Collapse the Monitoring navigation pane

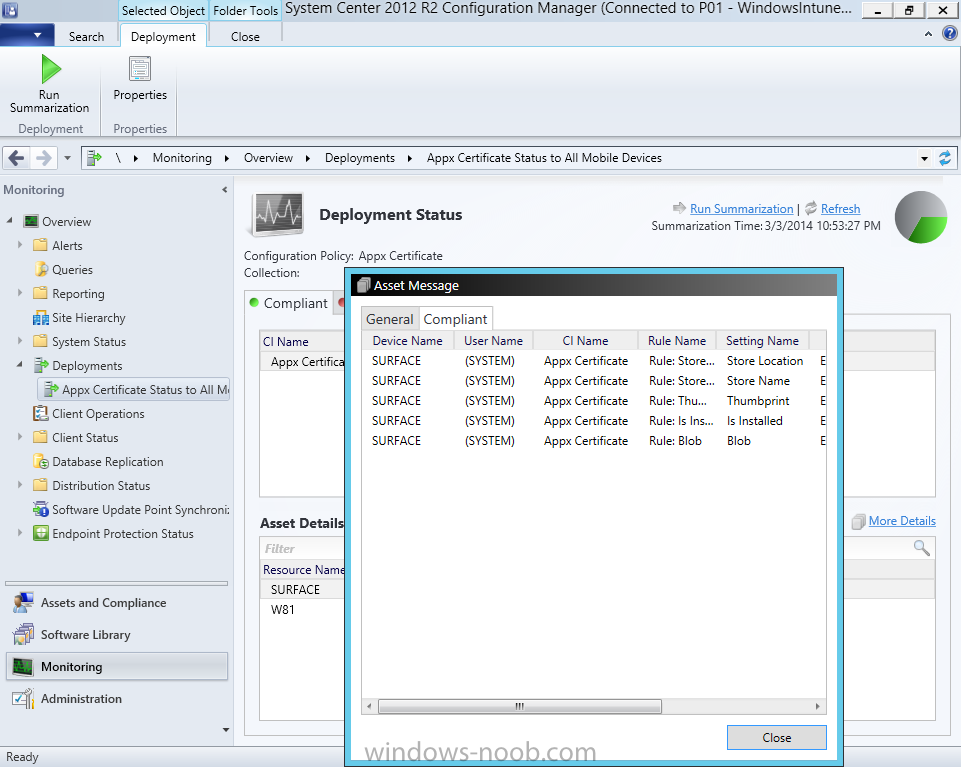coord(225,190)
